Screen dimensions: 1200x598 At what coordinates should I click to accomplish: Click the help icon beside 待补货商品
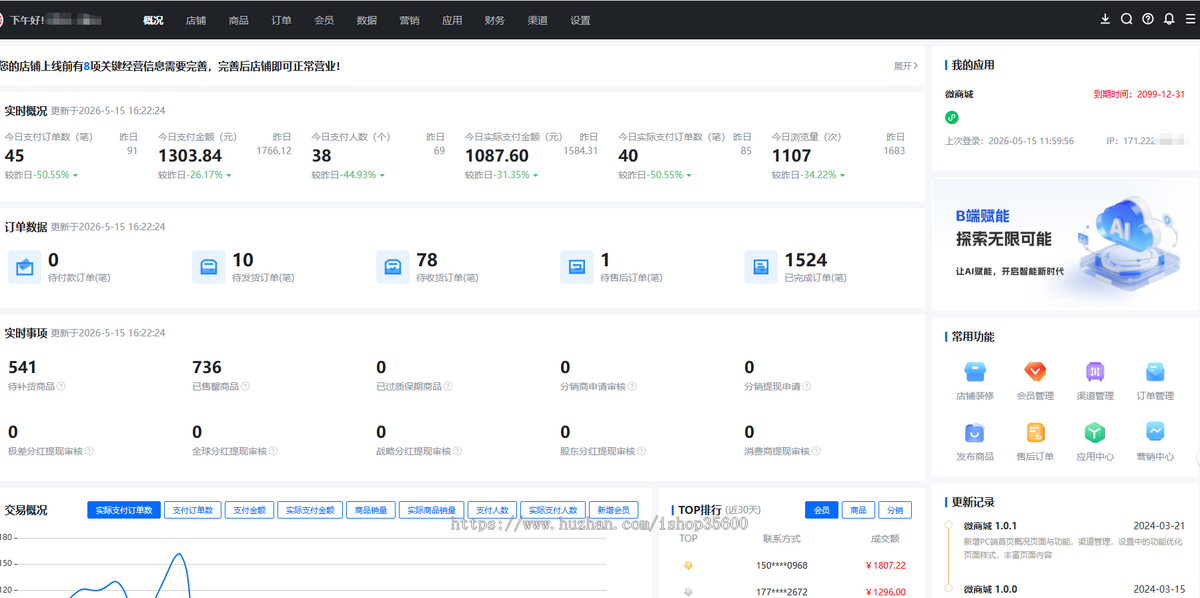point(61,386)
